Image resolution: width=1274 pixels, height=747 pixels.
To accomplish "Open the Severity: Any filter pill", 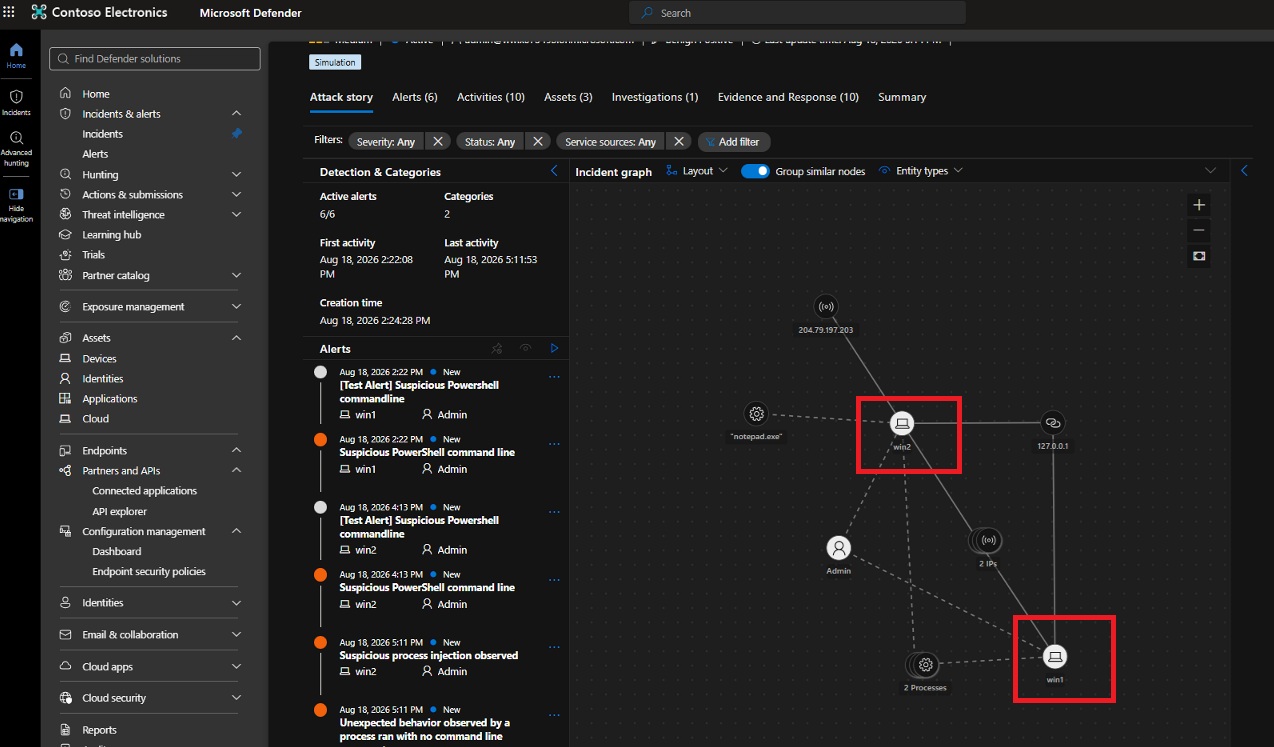I will [x=386, y=141].
